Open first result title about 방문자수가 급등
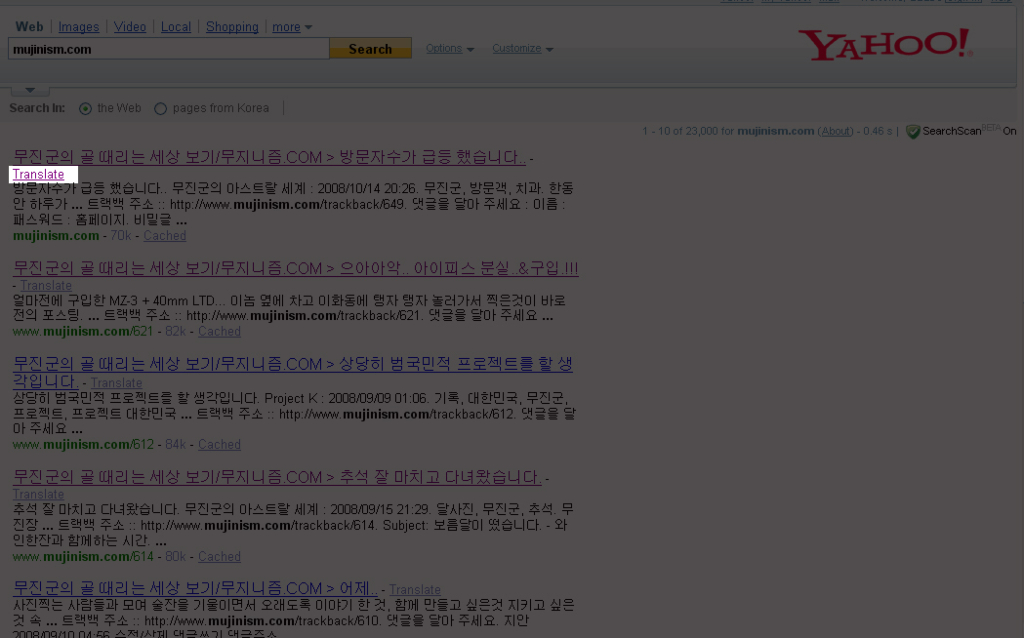Image resolution: width=1024 pixels, height=638 pixels. (269, 157)
